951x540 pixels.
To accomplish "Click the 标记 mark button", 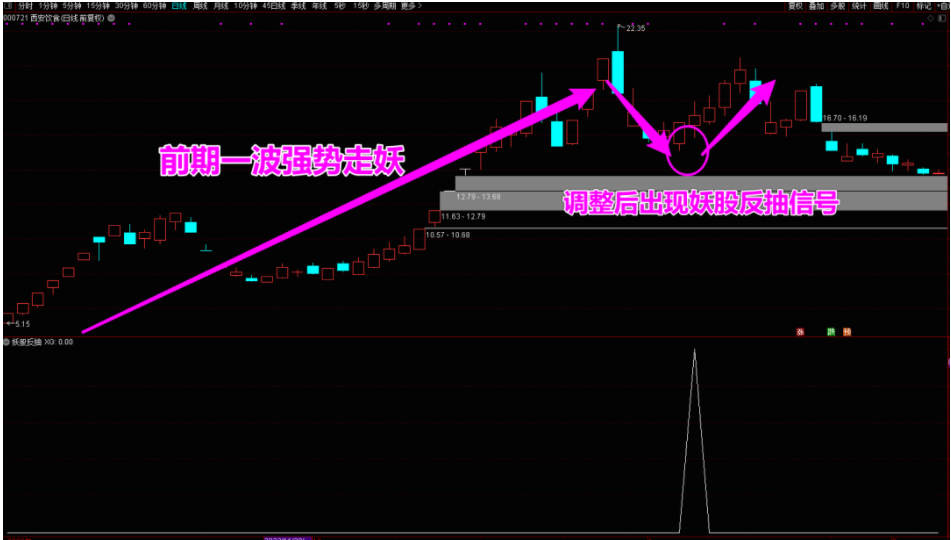I will point(924,6).
